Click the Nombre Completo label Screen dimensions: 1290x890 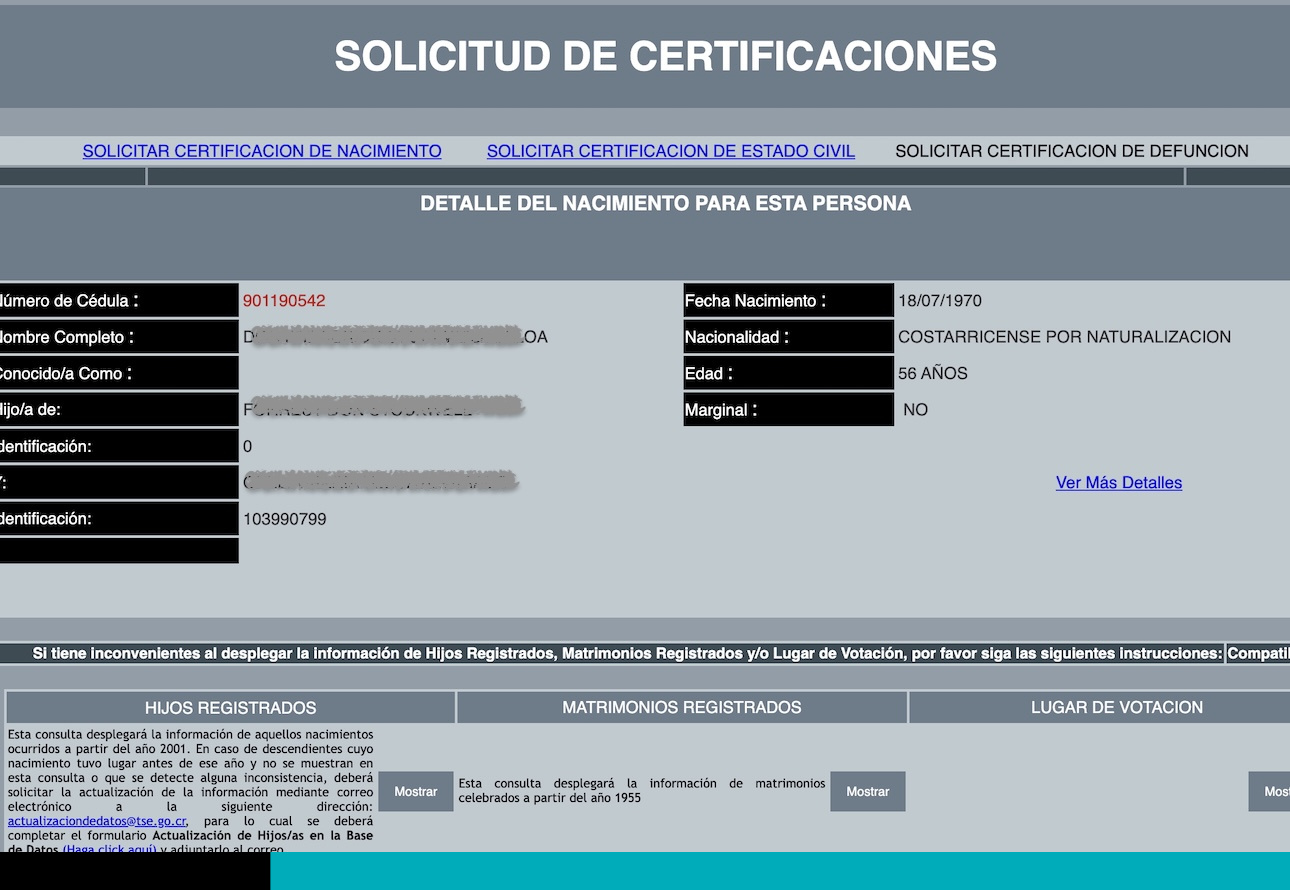pyautogui.click(x=119, y=337)
